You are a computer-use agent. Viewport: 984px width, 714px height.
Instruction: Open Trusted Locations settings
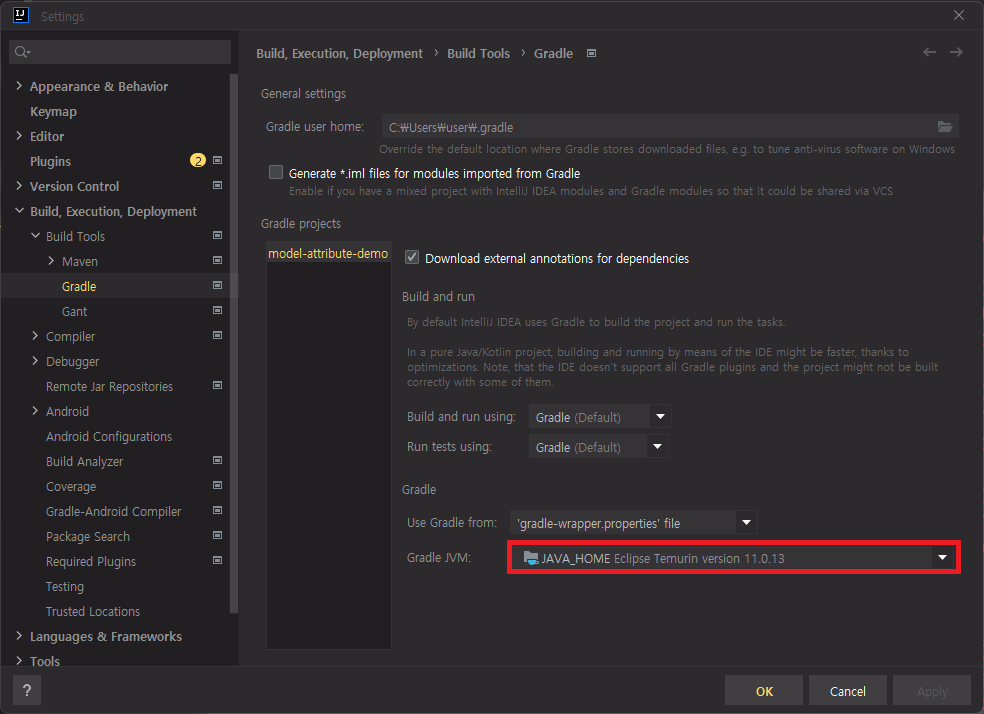[x=93, y=612]
